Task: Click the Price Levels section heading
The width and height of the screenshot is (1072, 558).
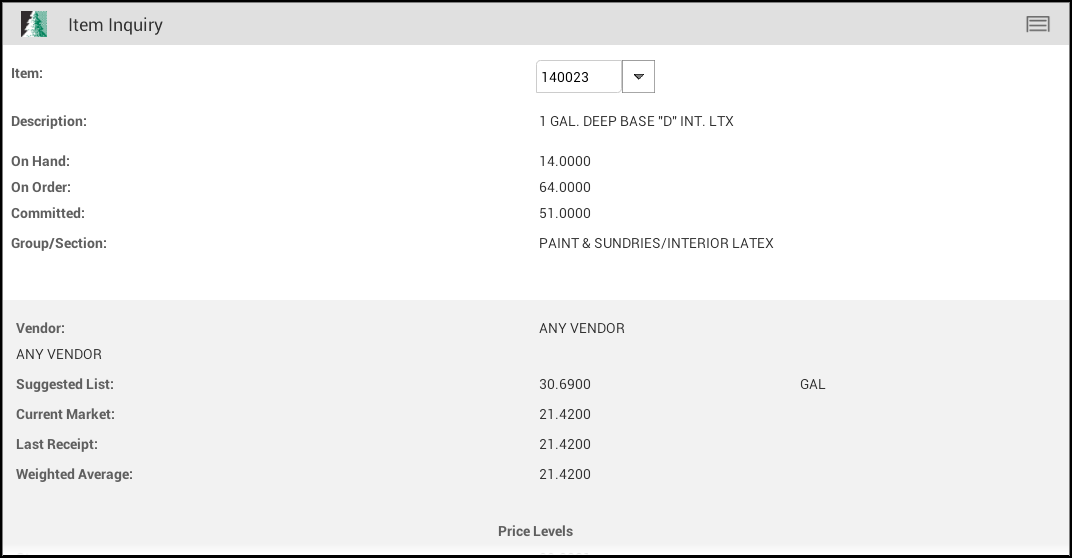Action: coord(535,531)
